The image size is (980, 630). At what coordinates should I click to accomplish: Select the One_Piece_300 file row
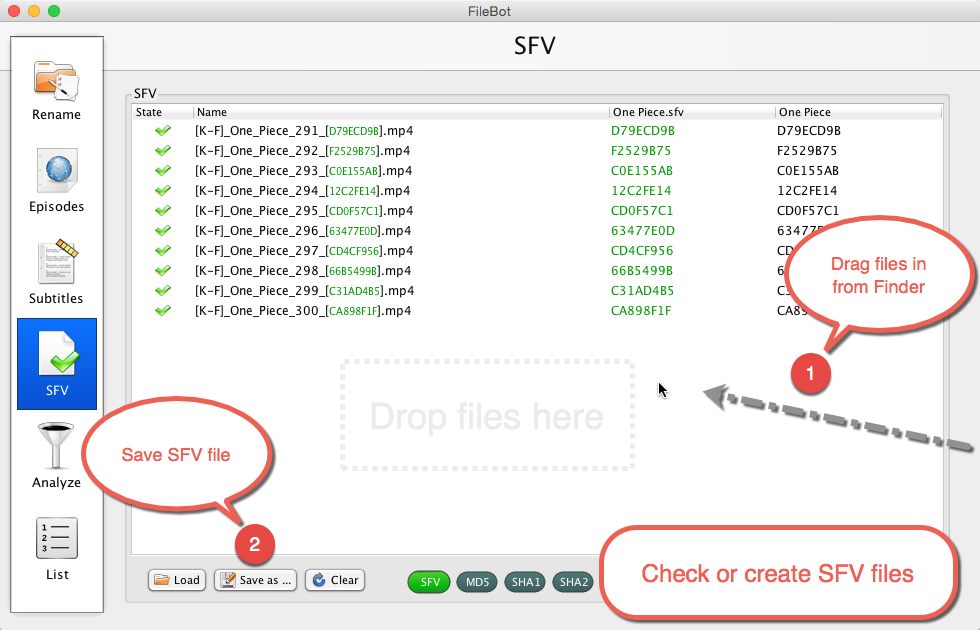[x=537, y=311]
